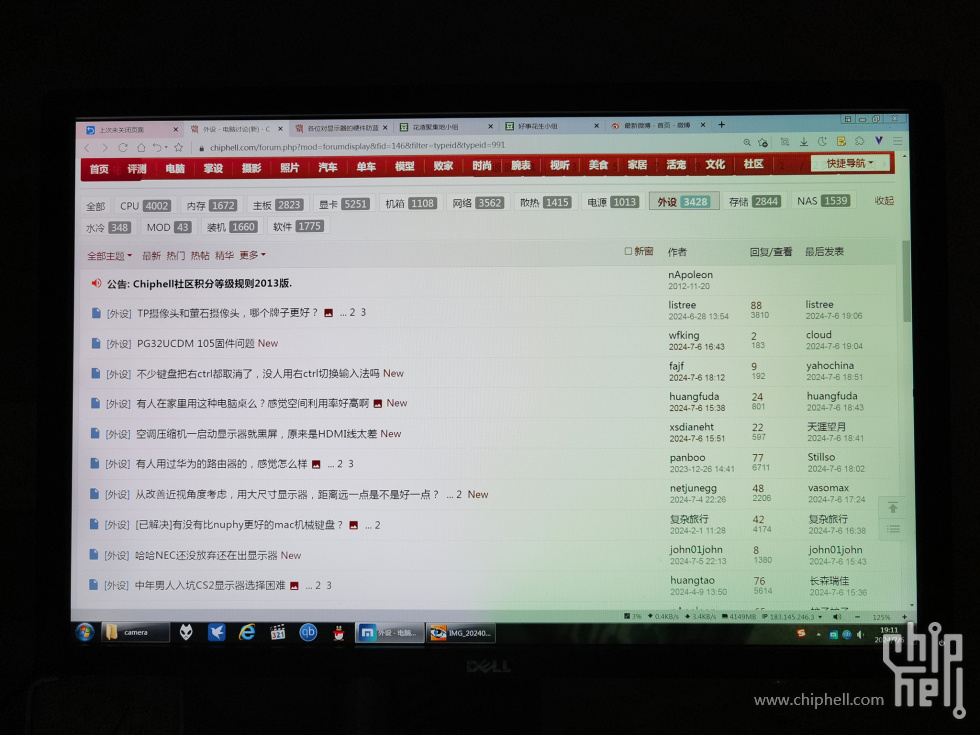
Task: Open the extensions puzzle icon
Action: [x=860, y=141]
